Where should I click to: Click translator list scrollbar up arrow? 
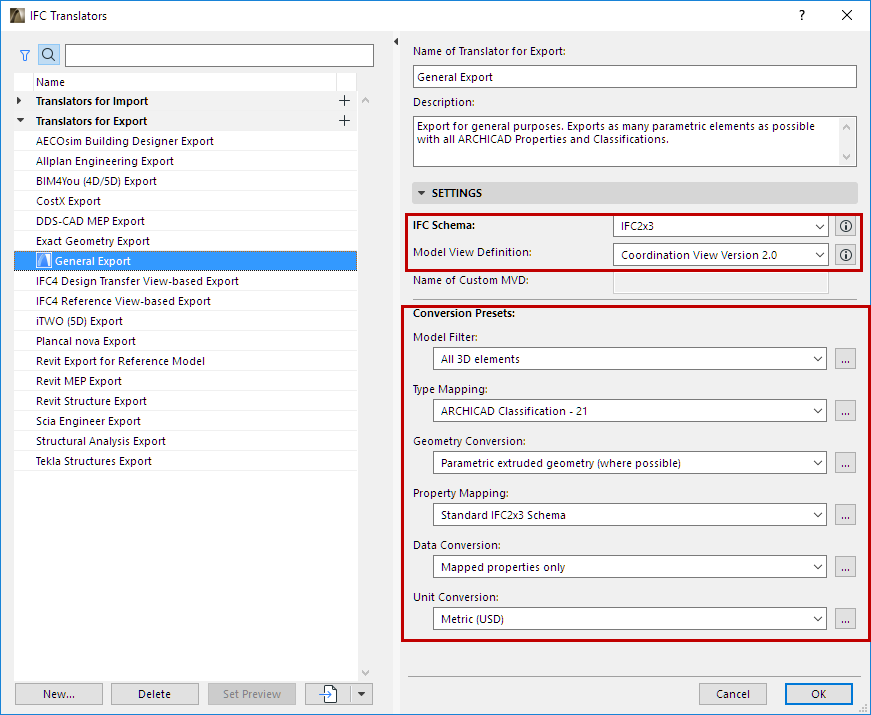pos(366,101)
